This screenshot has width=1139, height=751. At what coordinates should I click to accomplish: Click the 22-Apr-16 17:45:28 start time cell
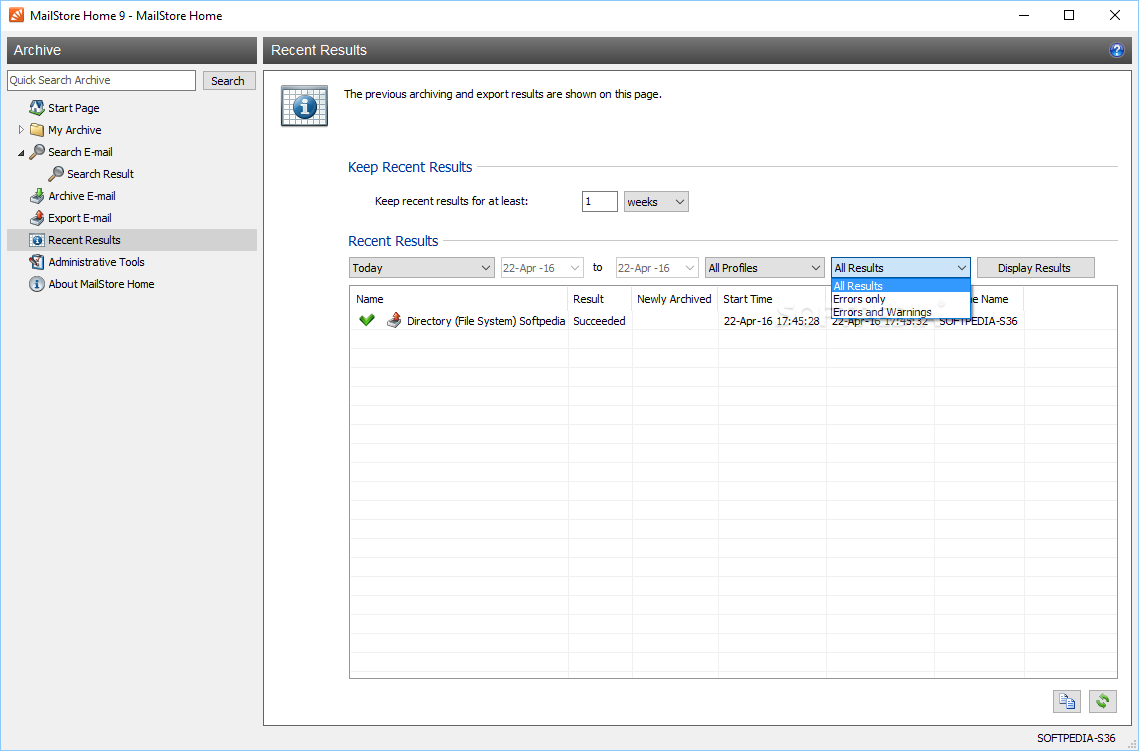771,321
